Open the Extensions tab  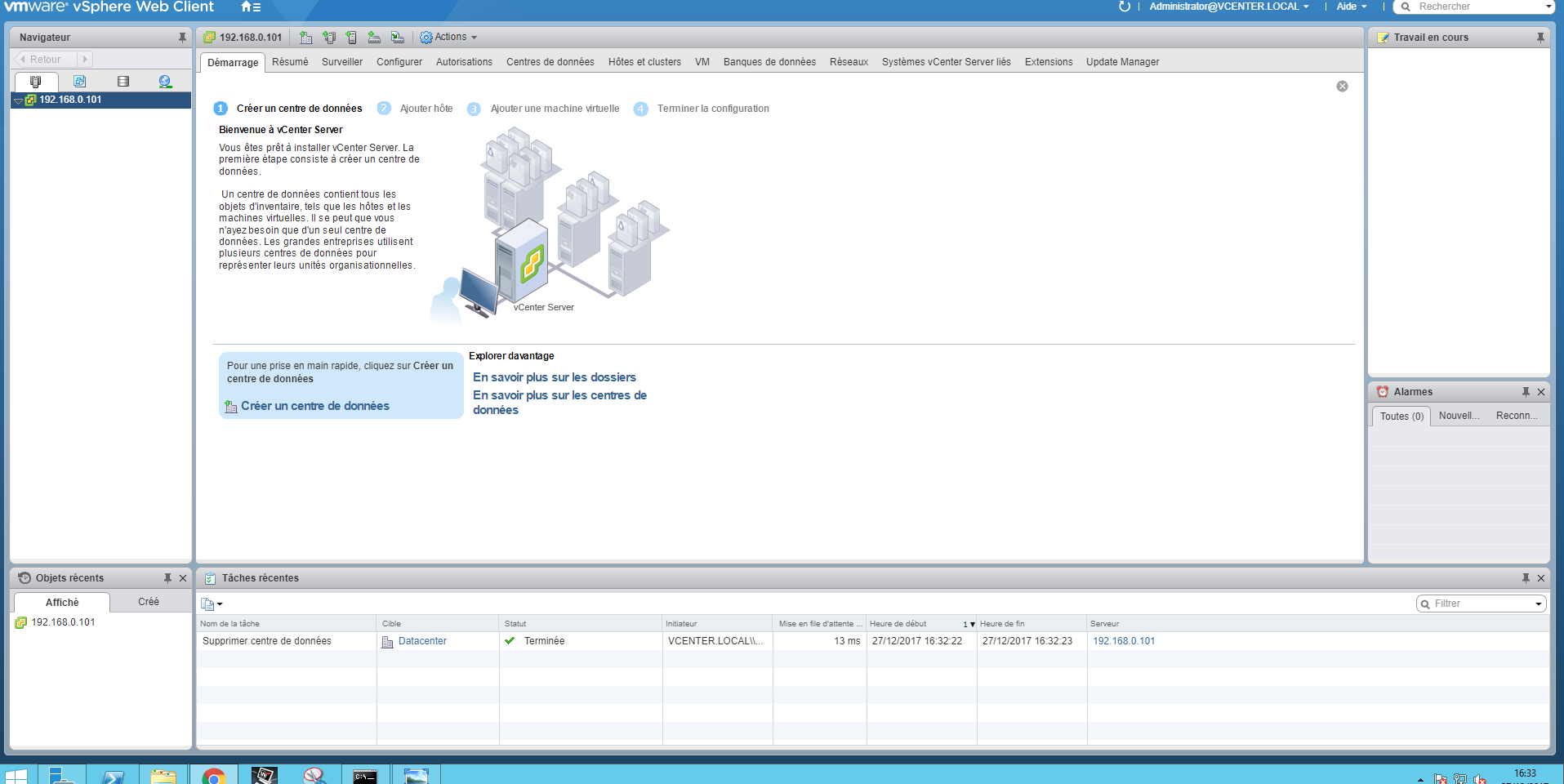coord(1049,62)
